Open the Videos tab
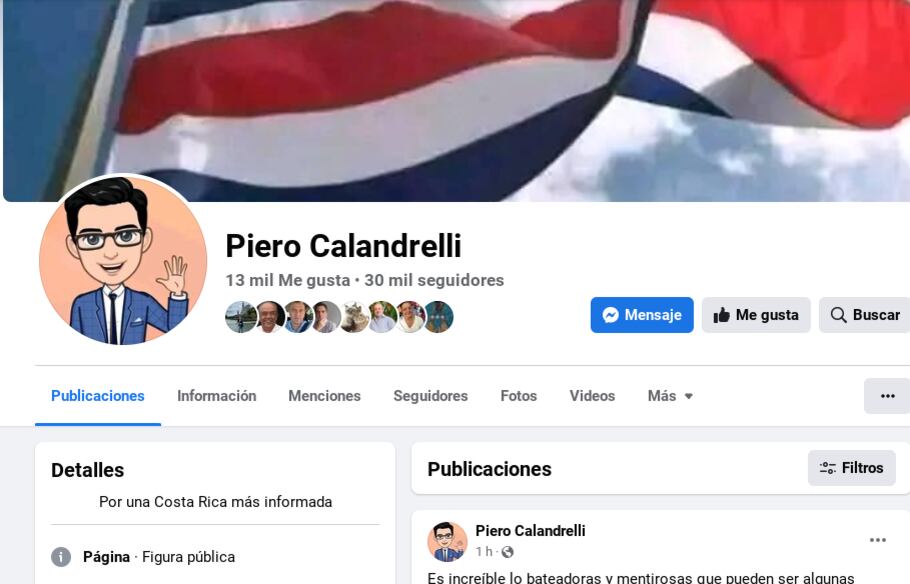This screenshot has height=584, width=910. click(592, 396)
